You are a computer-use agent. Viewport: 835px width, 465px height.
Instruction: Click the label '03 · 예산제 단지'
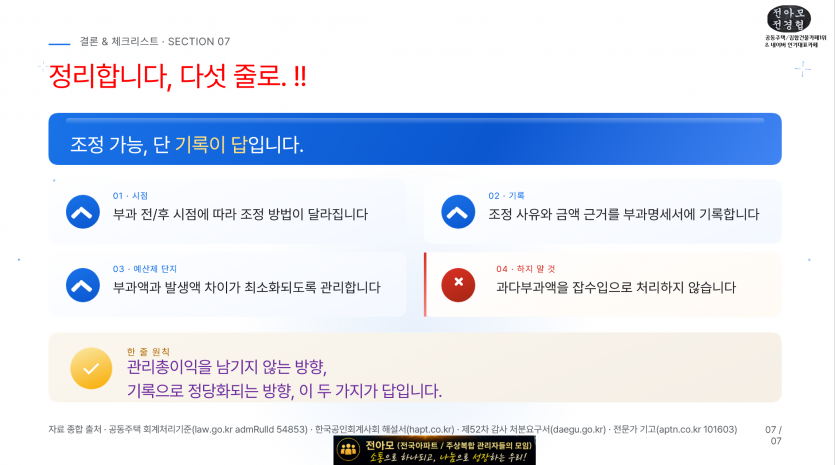pos(144,269)
